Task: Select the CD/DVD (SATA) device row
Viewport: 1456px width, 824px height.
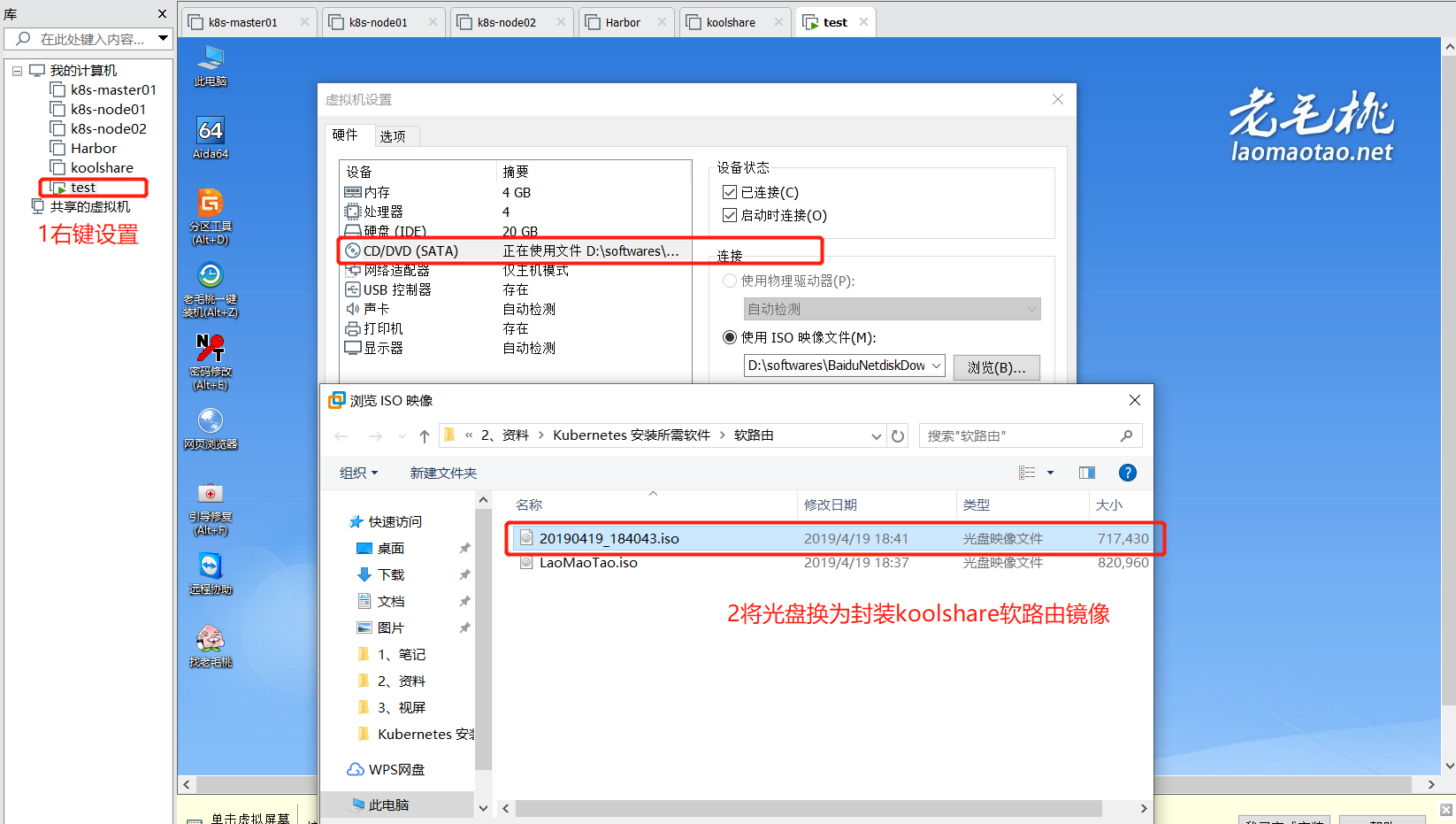Action: (x=516, y=250)
